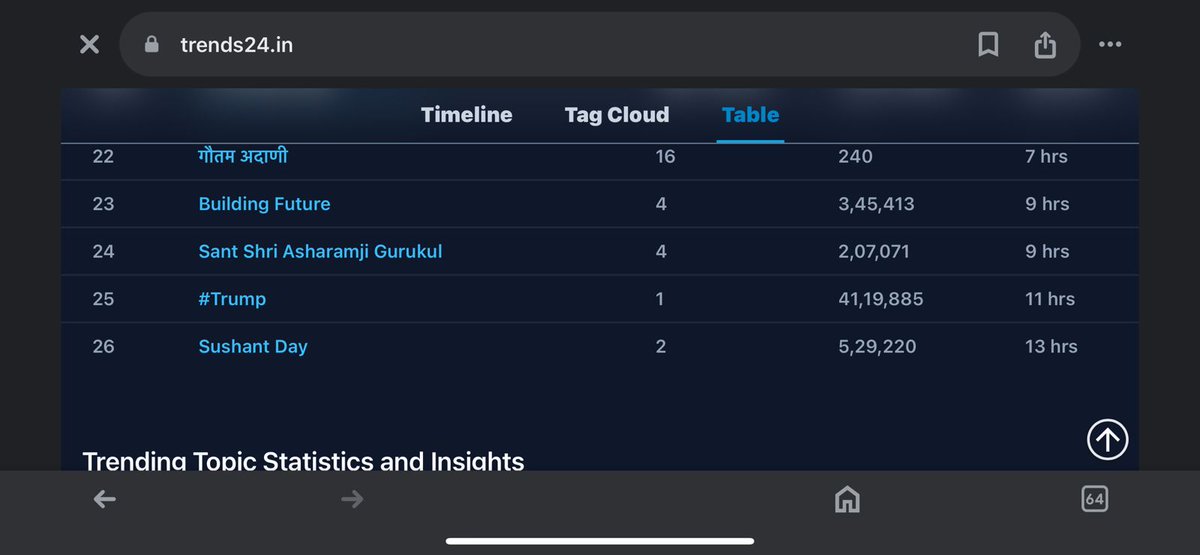
Task: Click position value 1 in #Trump row
Action: (660, 299)
